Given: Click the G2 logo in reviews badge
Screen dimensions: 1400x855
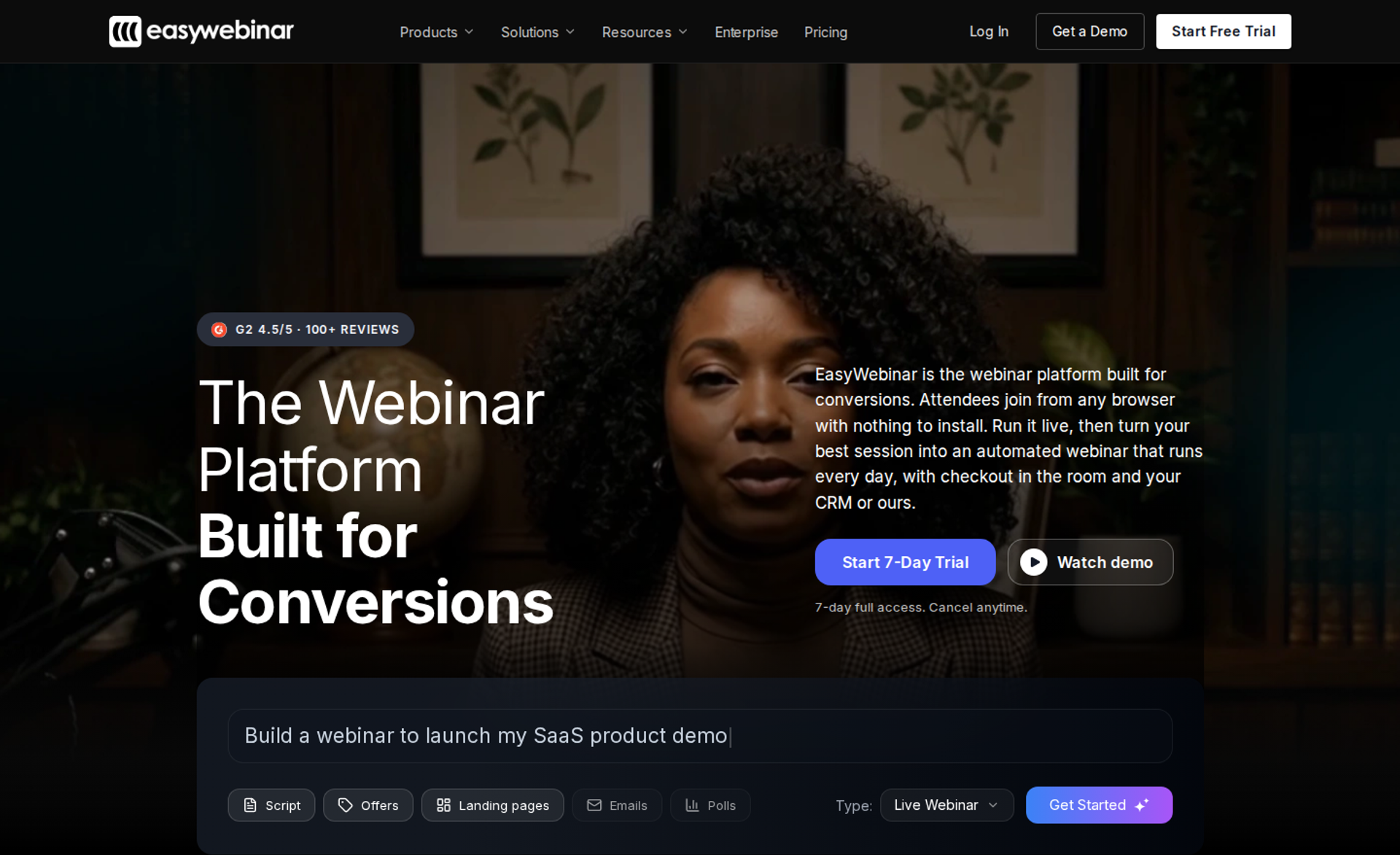Looking at the screenshot, I should click(x=219, y=329).
